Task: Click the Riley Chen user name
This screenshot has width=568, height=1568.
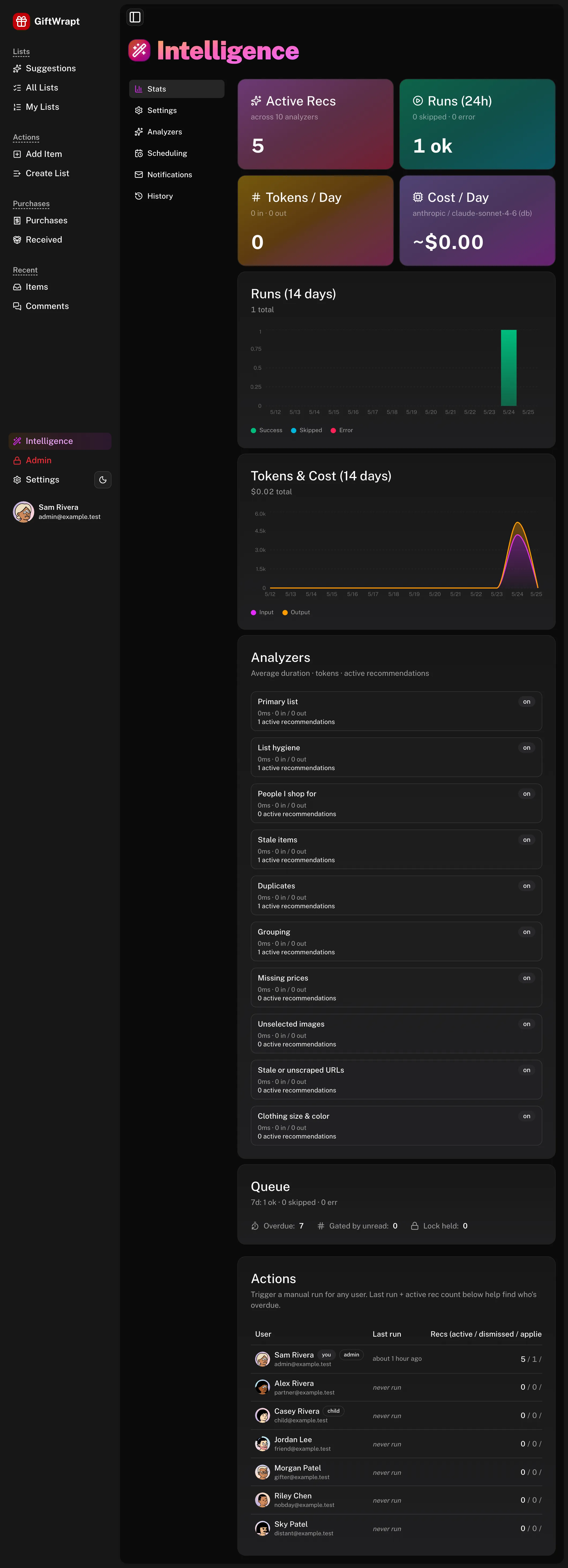Action: 293,1495
